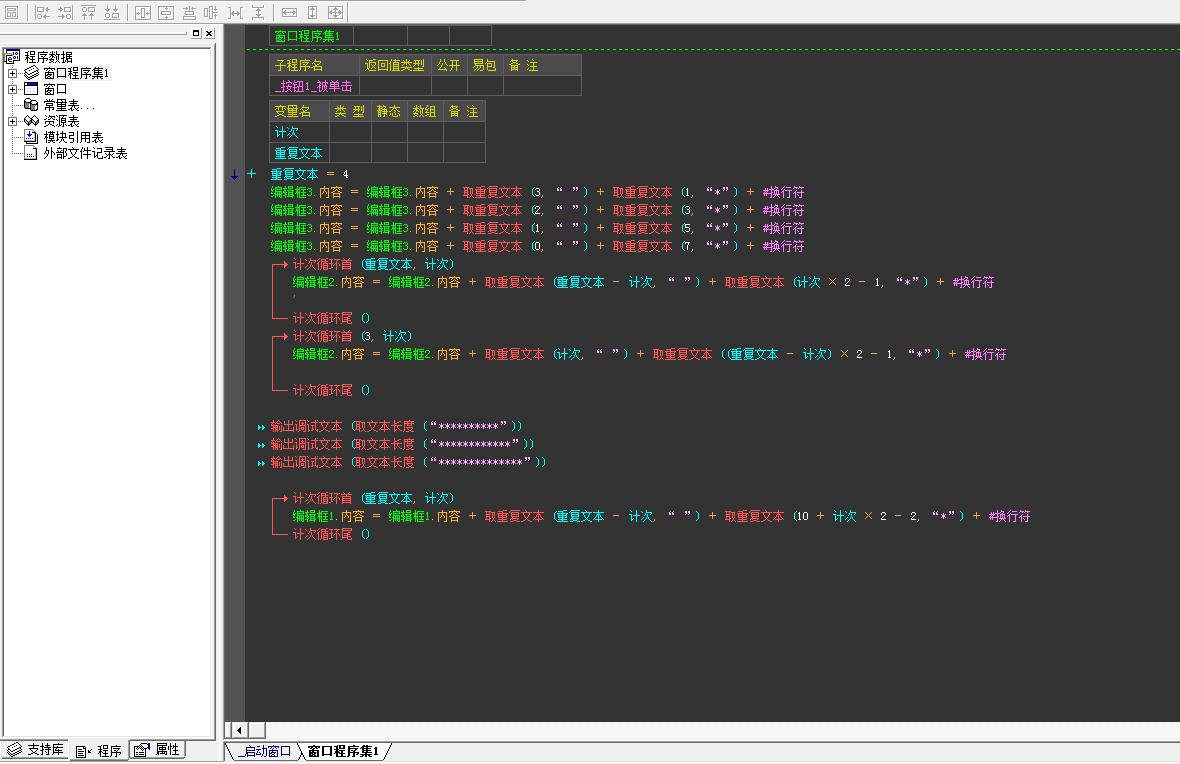Click the center horizontally icon
This screenshot has width=1180, height=764.
(x=143, y=12)
